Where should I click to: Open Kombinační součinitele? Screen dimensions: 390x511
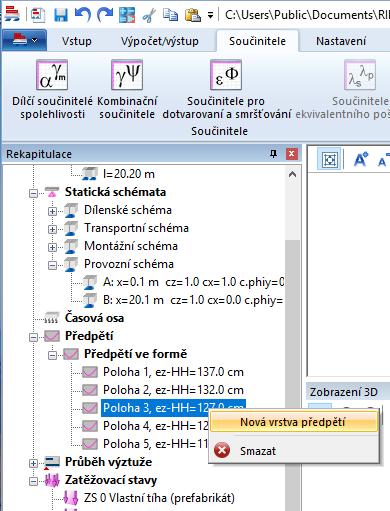click(x=127, y=90)
